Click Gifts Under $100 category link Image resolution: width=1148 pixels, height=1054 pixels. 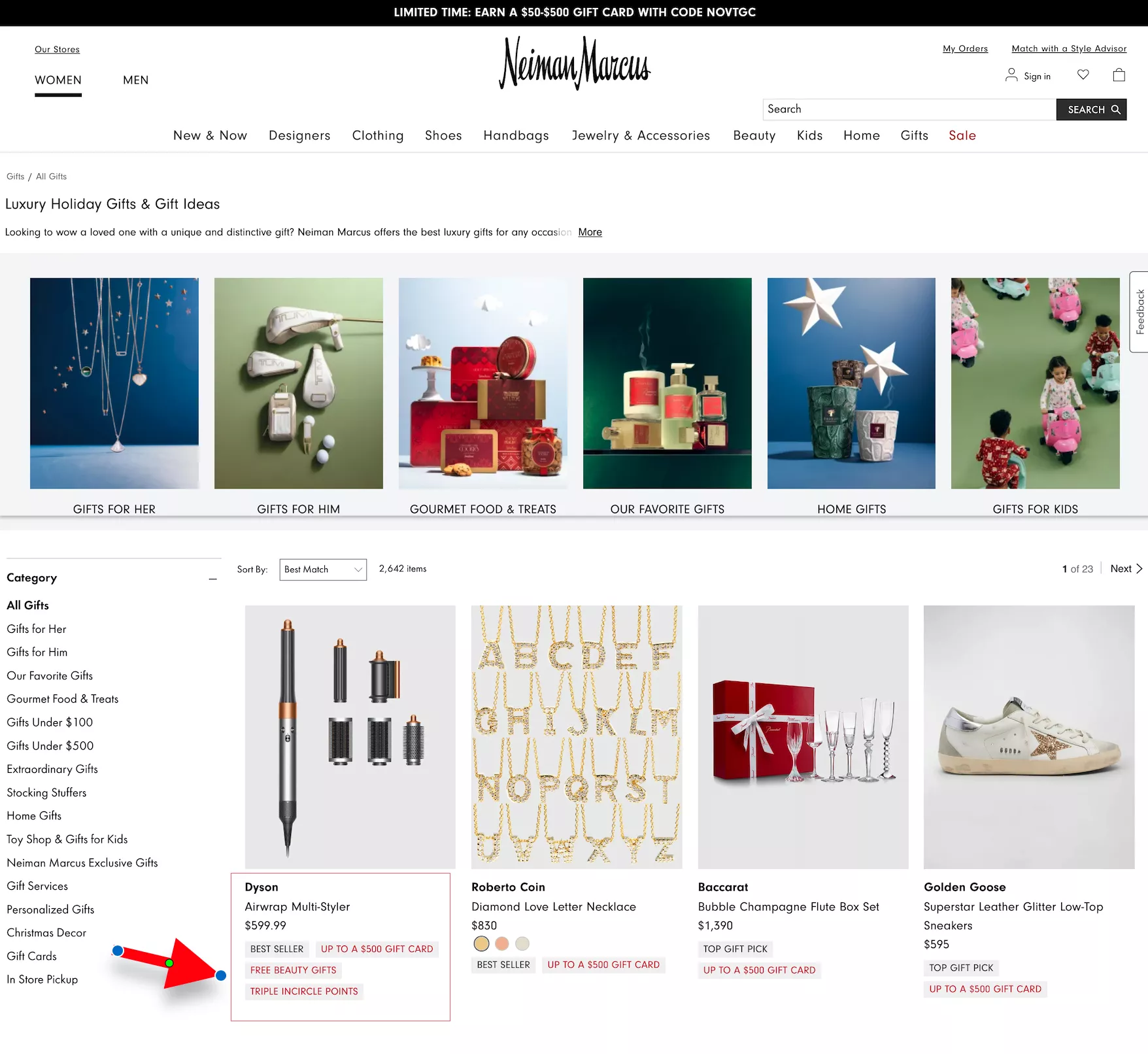(50, 722)
